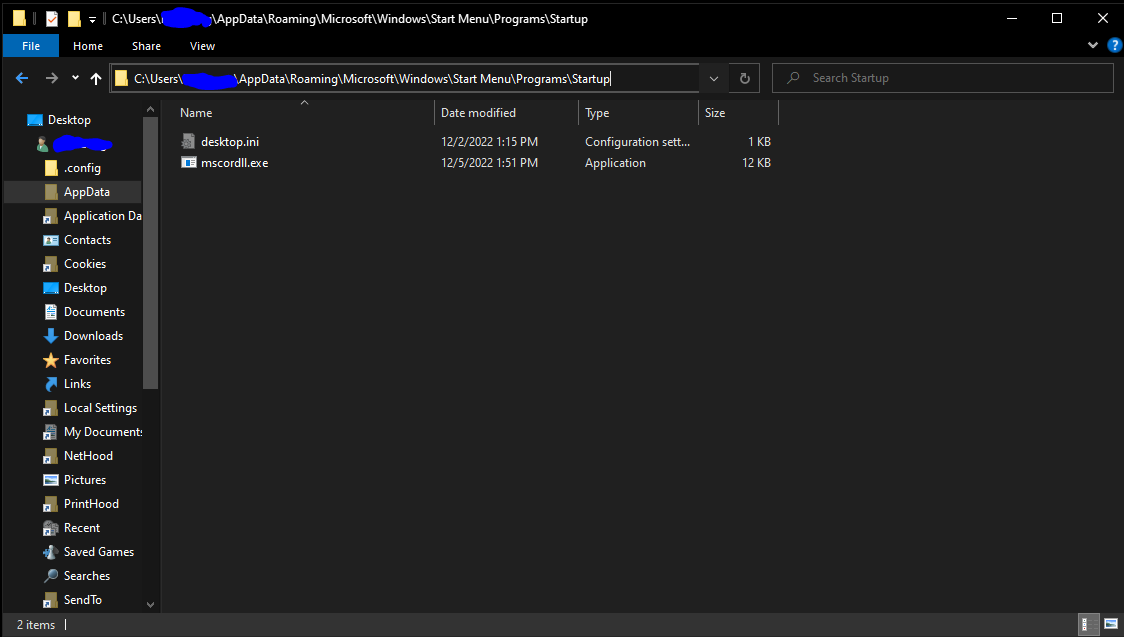This screenshot has height=638, width=1124.
Task: Select Desktop at the tree root
Action: pos(69,120)
